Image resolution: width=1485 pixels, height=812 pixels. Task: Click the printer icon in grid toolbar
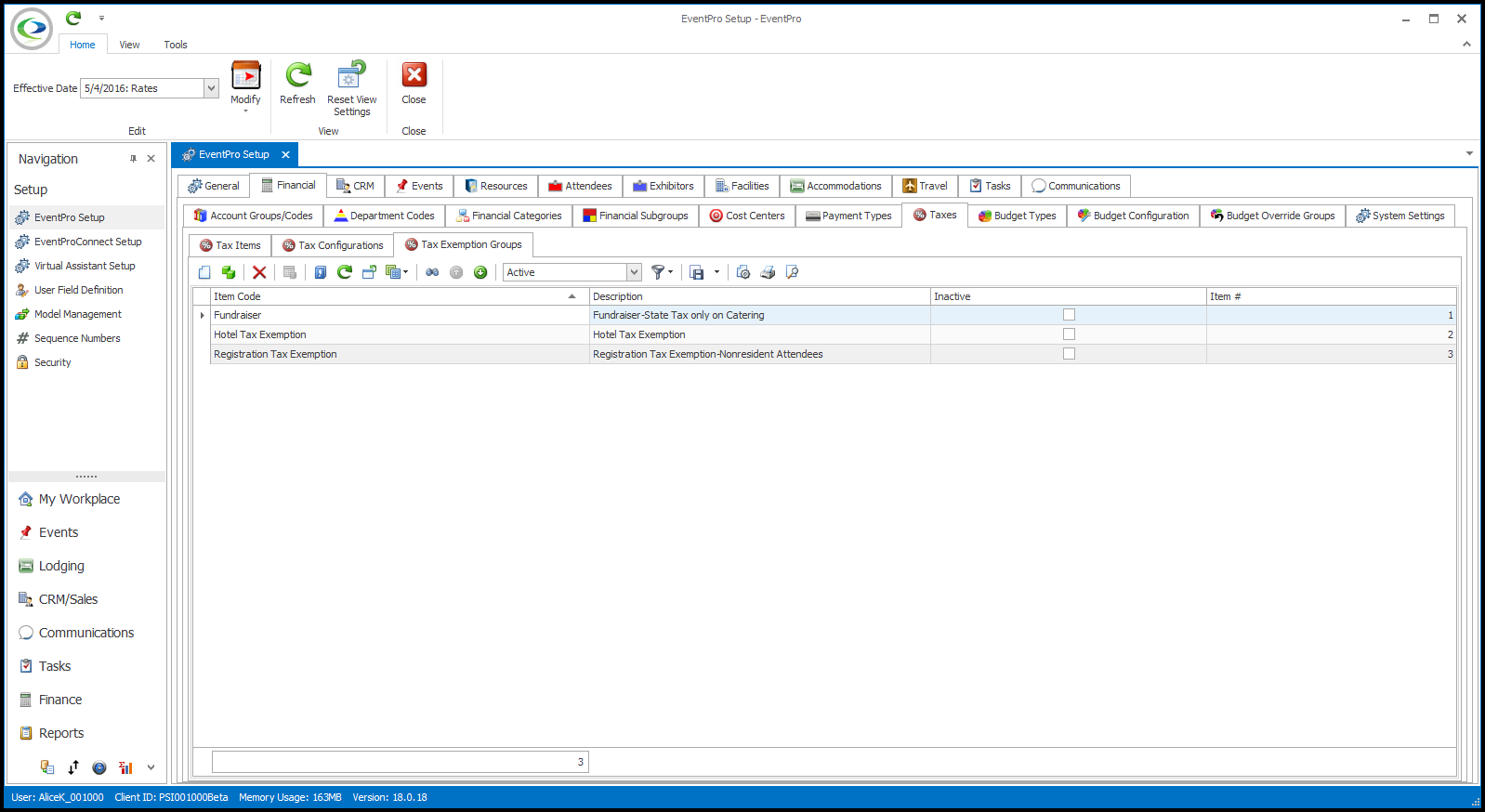[768, 272]
